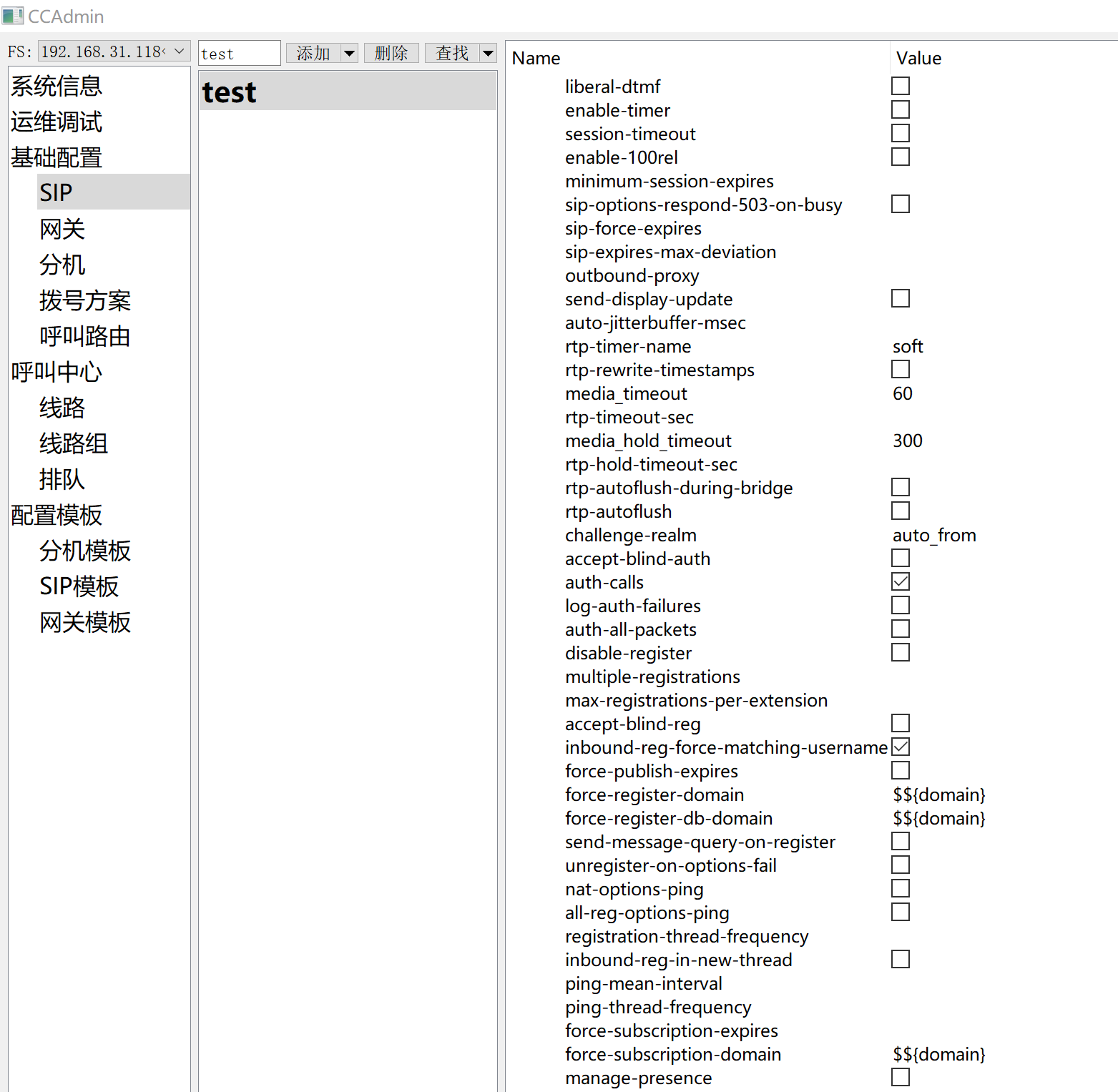Open 线路组 in the sidebar
The height and width of the screenshot is (1092, 1118).
[x=74, y=443]
